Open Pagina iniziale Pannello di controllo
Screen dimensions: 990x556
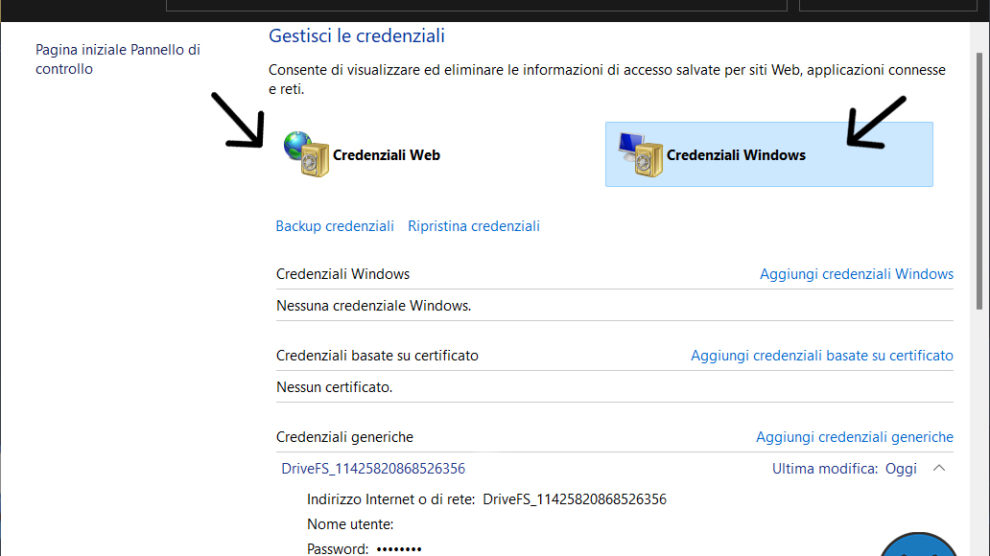(x=117, y=59)
